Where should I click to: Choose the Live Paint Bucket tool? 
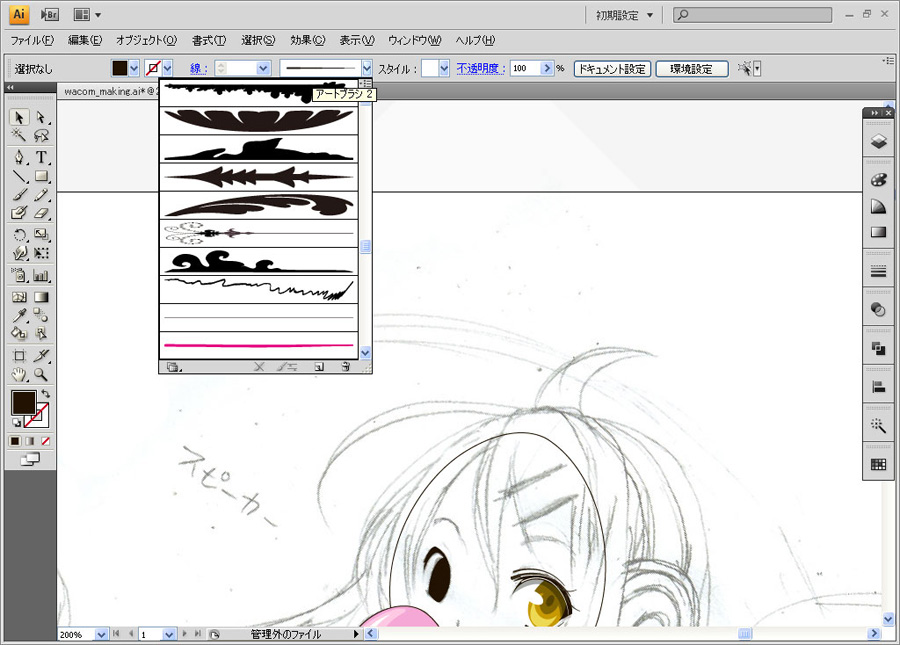pos(19,333)
